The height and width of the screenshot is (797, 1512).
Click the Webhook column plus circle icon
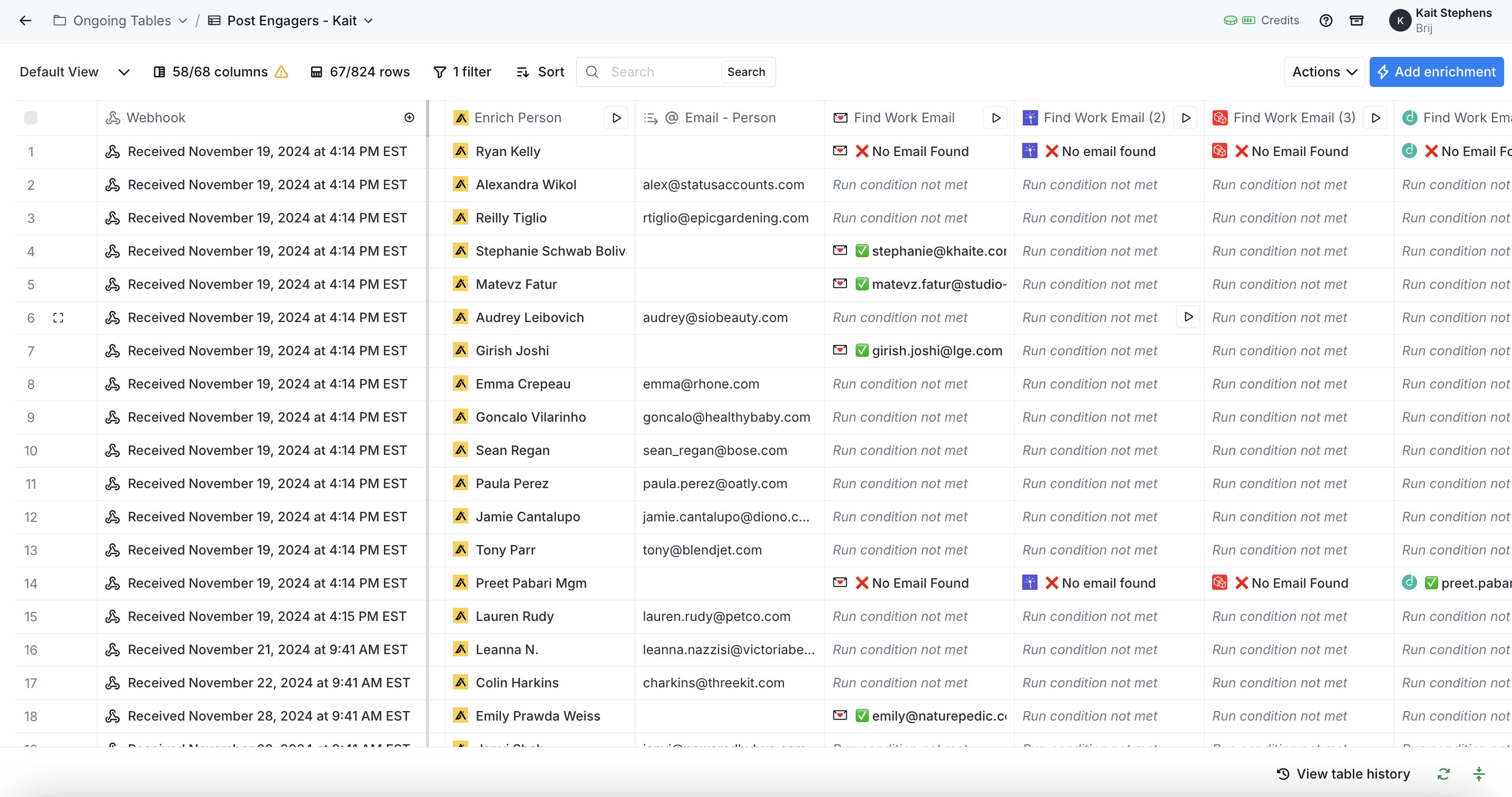point(409,118)
